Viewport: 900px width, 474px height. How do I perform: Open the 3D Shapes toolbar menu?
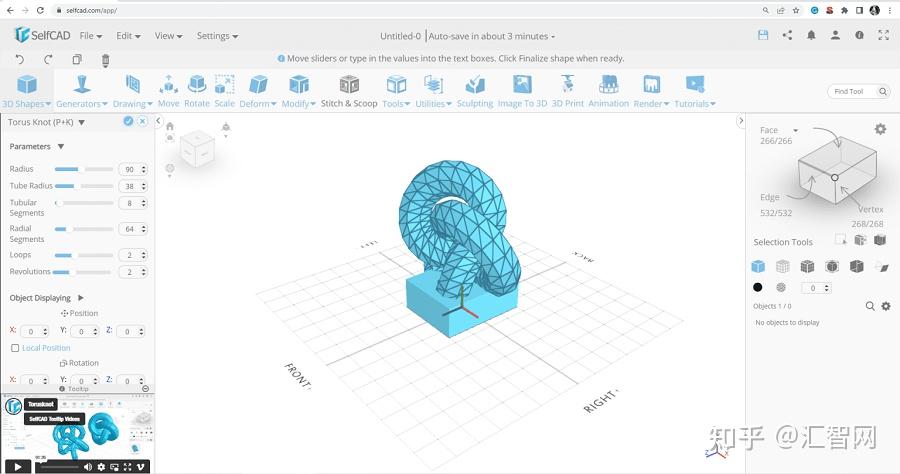click(x=26, y=91)
